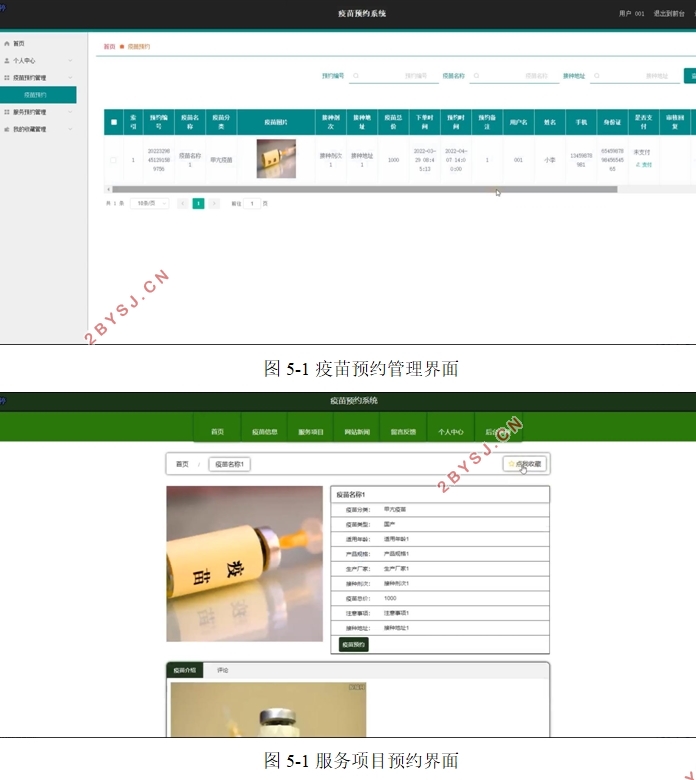Click the star icon on 点我收藏 button
This screenshot has width=696, height=780.
click(x=511, y=464)
